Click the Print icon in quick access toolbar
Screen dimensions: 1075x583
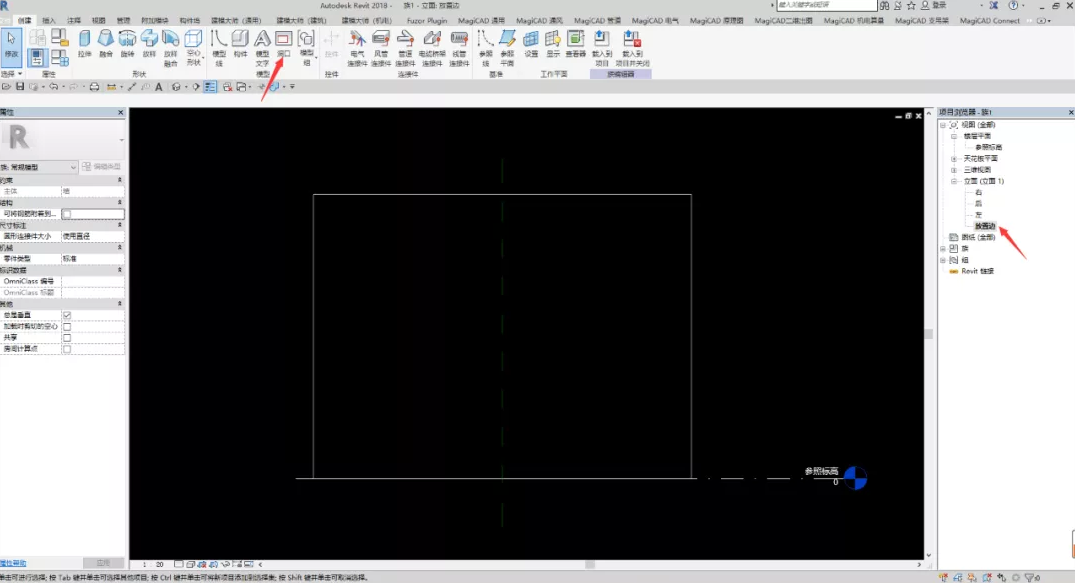pos(95,86)
